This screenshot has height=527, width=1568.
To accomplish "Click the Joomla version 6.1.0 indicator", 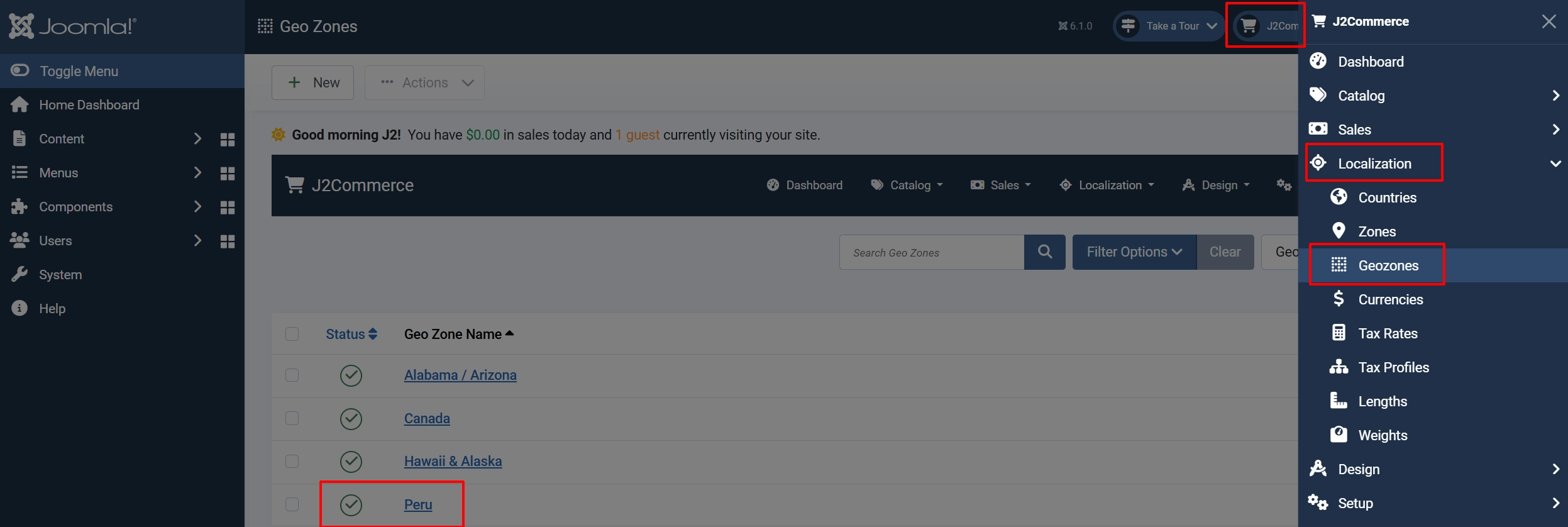I will (x=1075, y=26).
